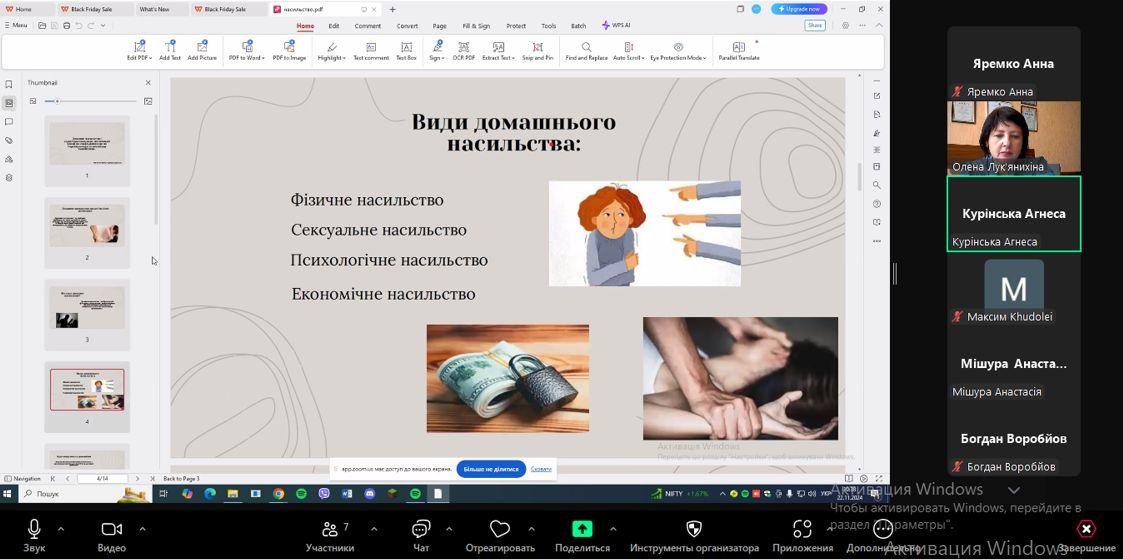Viewport: 1123px width, 559px height.
Task: Start Auto Scroll
Action: 627,51
